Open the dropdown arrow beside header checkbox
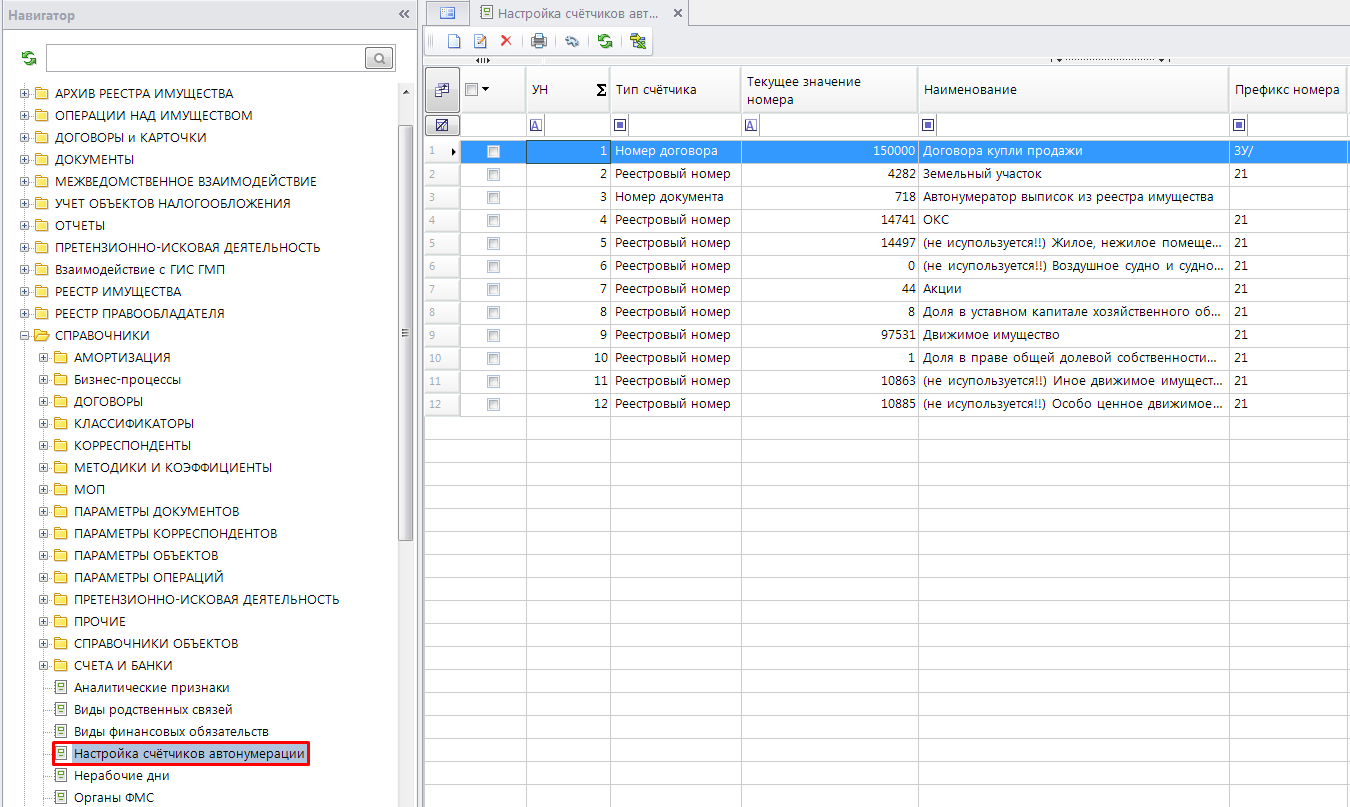Viewport: 1350px width, 807px height. (486, 89)
